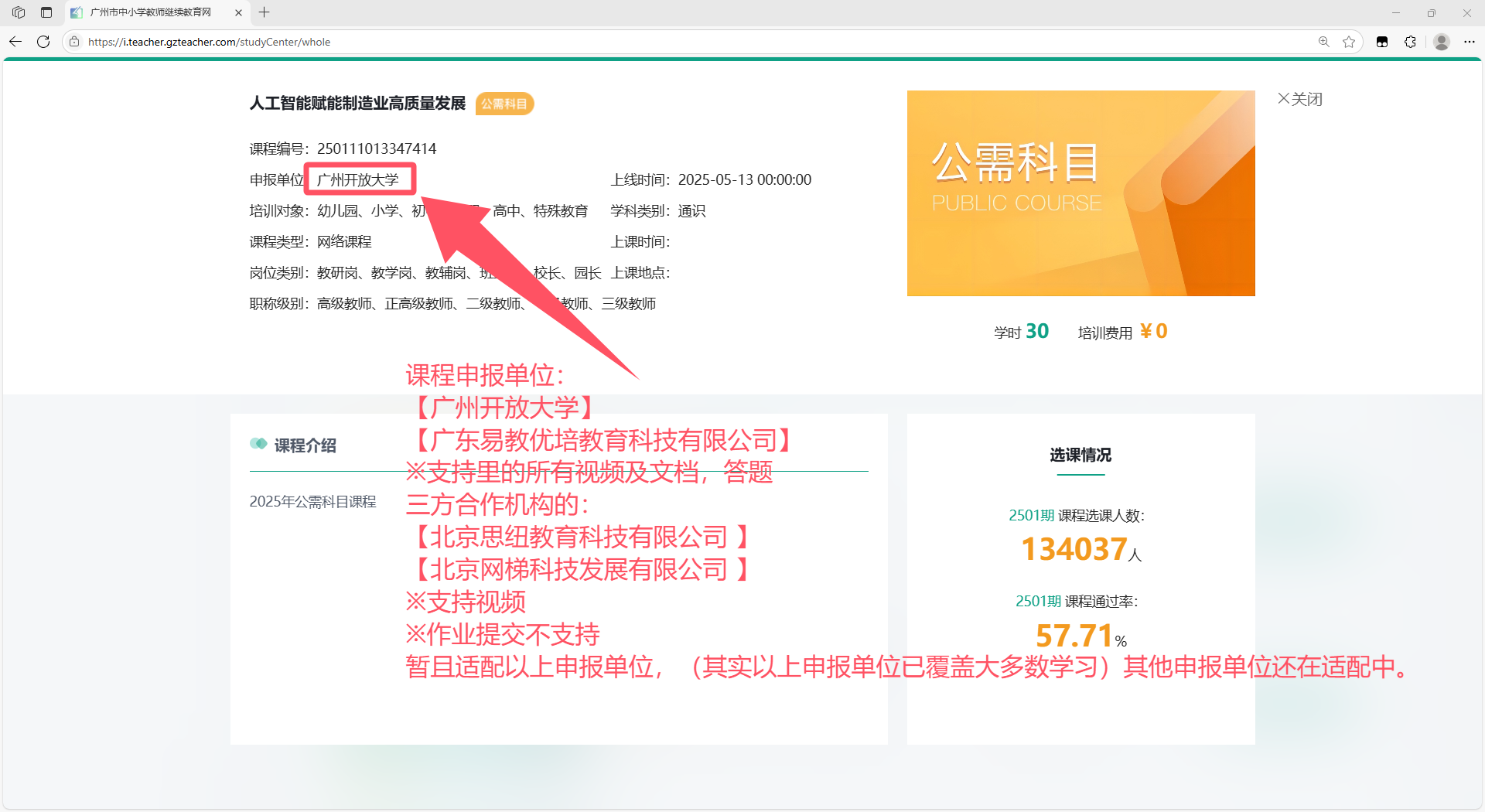Click the 上课时间 label
1485x812 pixels.
(640, 242)
